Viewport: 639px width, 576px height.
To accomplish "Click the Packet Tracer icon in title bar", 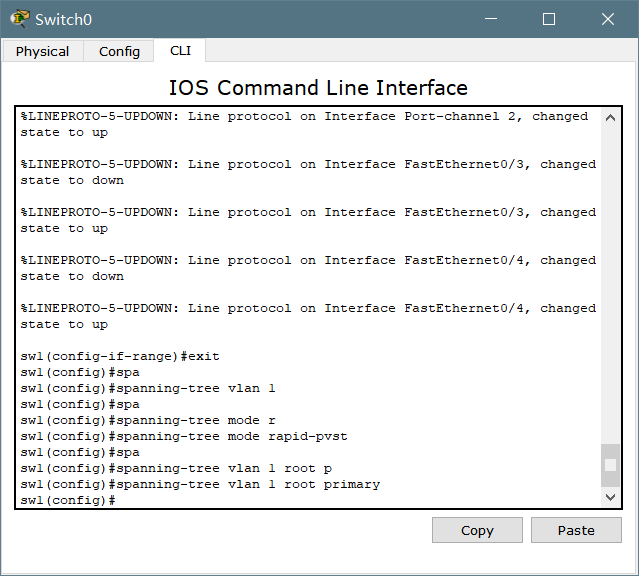I will tap(19, 19).
